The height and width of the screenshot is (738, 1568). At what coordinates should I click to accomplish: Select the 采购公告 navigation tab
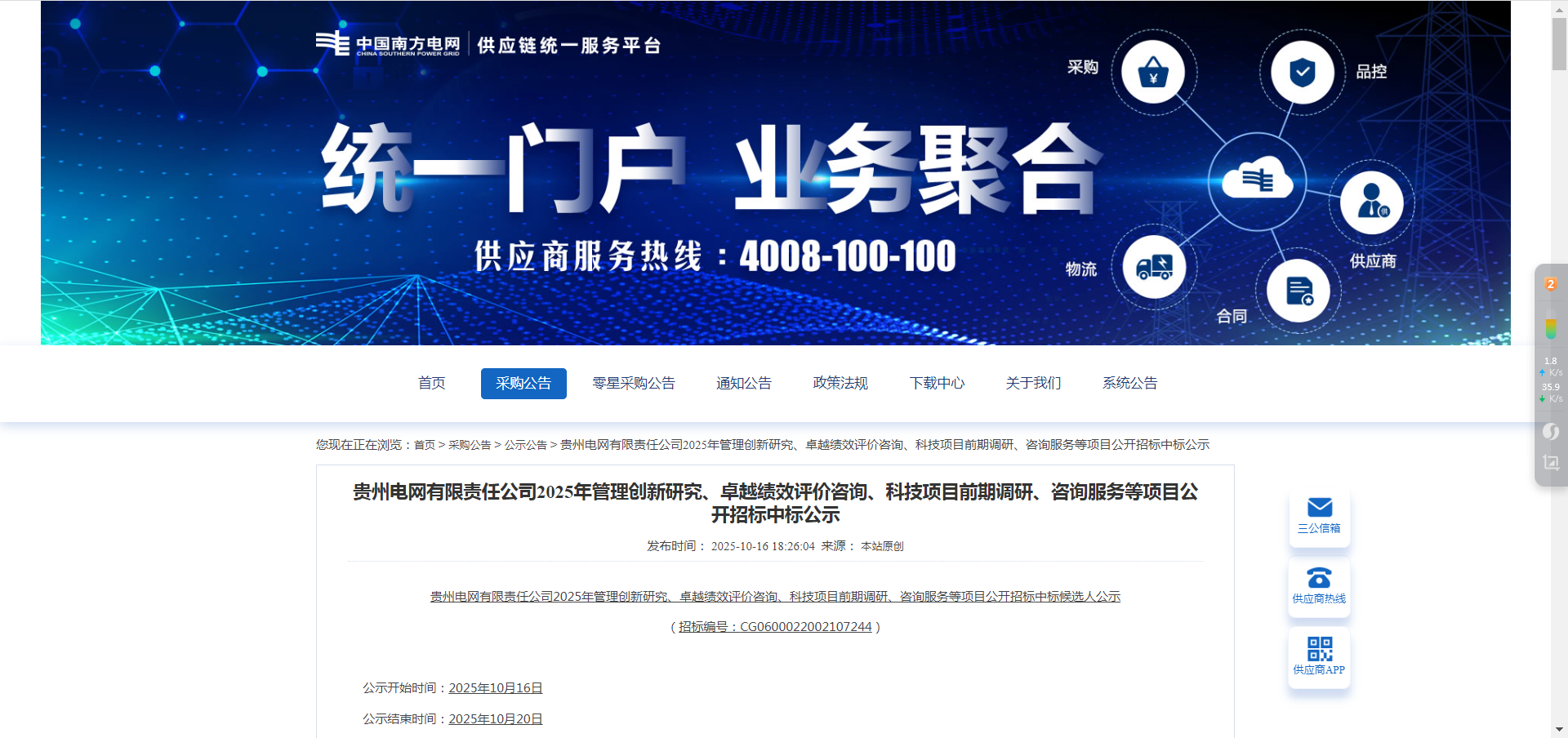pyautogui.click(x=523, y=384)
